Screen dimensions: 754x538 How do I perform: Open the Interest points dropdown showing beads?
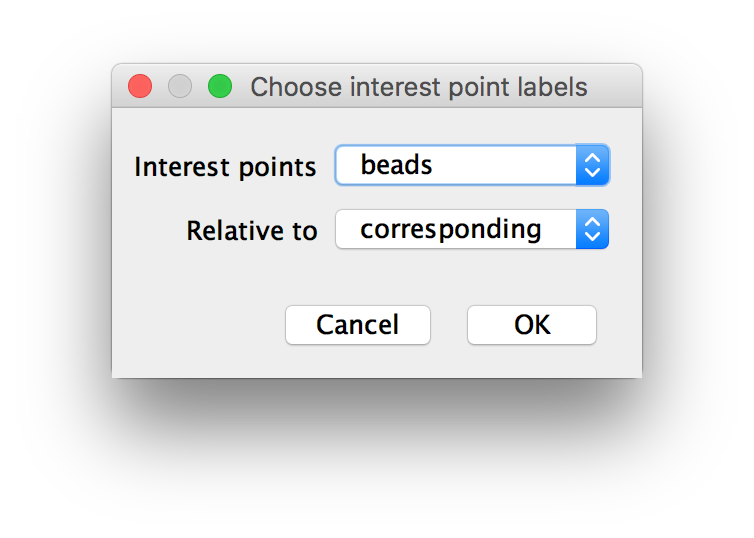click(472, 165)
